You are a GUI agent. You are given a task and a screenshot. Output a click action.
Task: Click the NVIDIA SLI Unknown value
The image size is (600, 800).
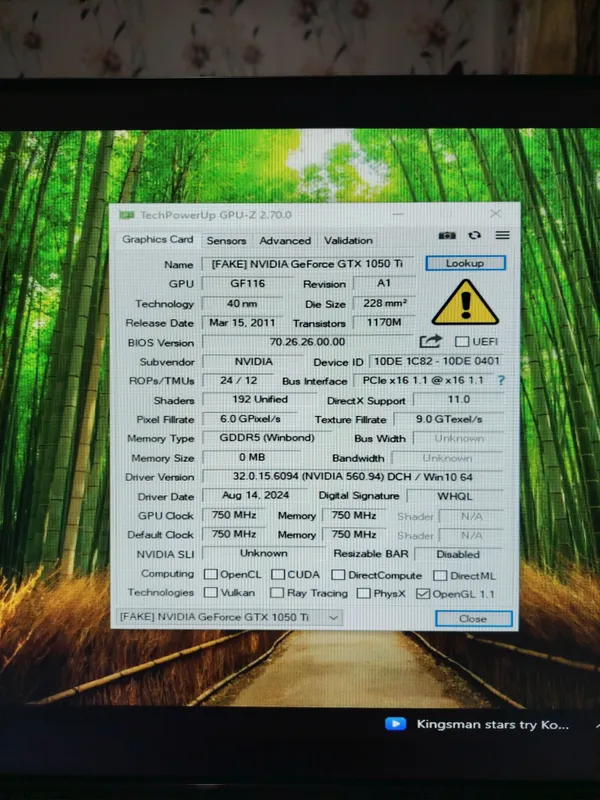(x=263, y=553)
